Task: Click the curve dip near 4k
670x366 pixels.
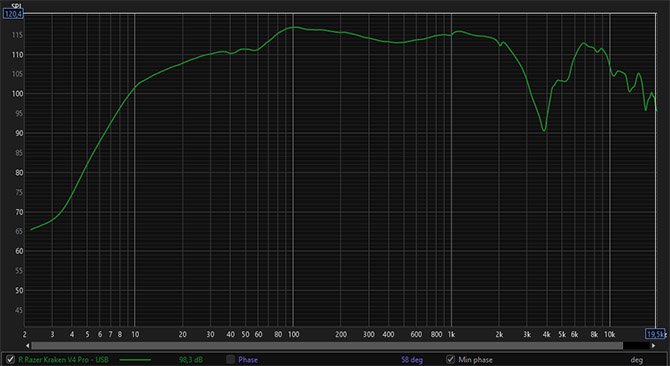Action: [544, 130]
